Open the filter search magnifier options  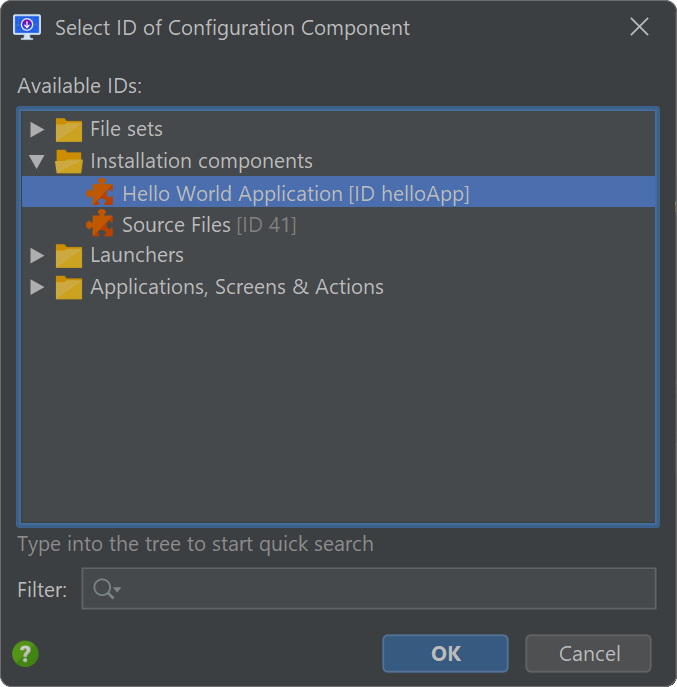click(106, 588)
